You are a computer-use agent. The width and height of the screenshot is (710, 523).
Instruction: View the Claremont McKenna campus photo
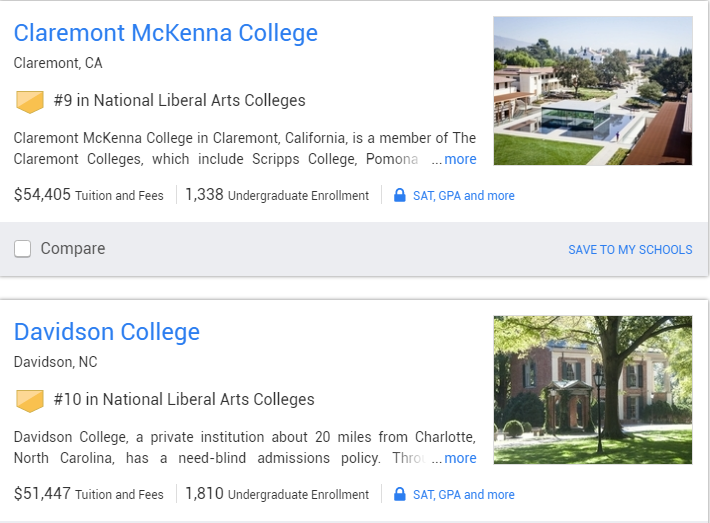(592, 91)
